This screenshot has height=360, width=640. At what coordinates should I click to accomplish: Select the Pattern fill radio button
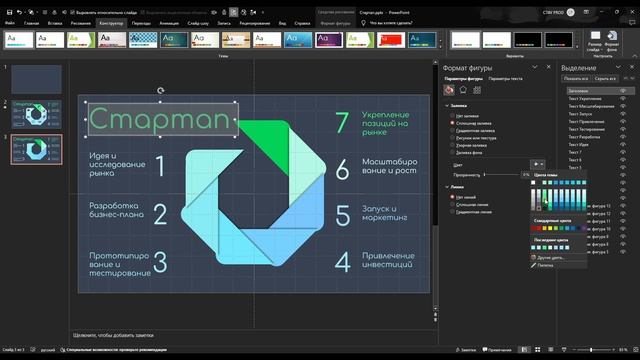pyautogui.click(x=452, y=145)
